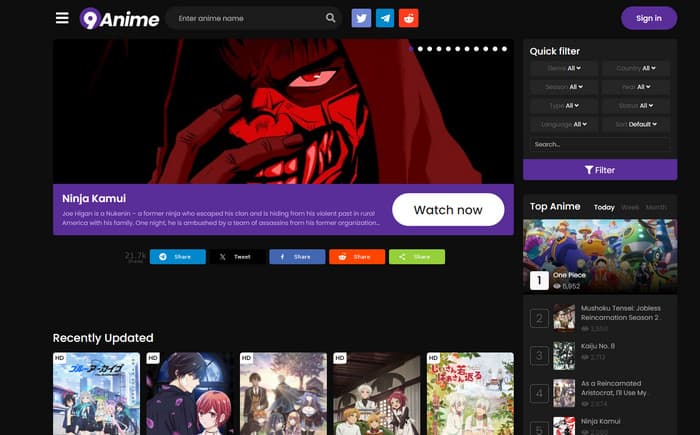Click the X Tweet button
The image size is (700, 435).
pos(238,257)
